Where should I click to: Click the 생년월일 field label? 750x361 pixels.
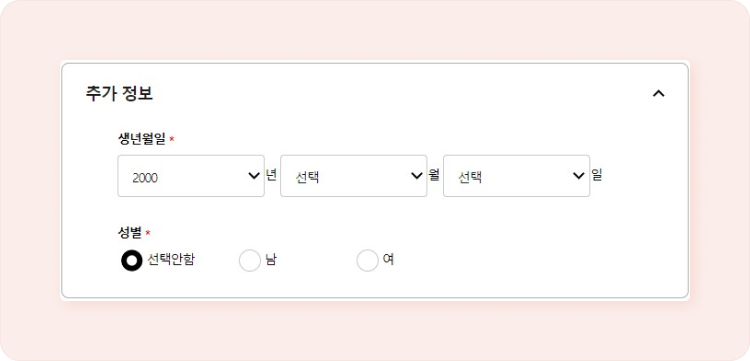(142, 139)
